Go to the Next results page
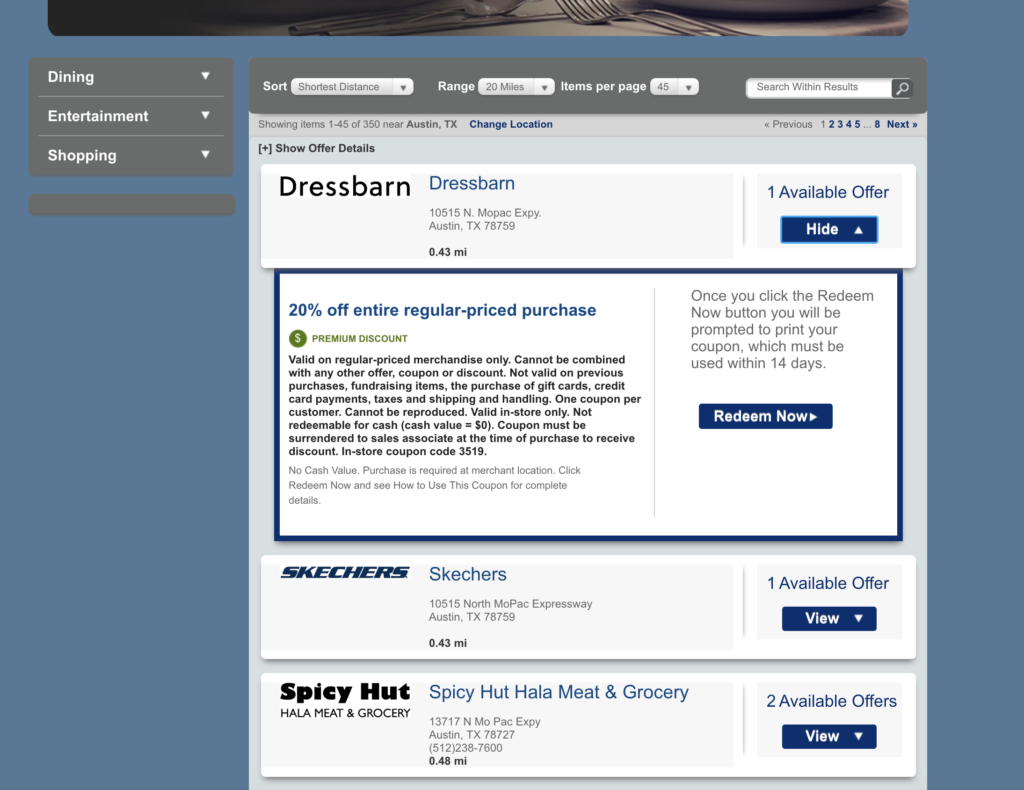The image size is (1024, 790). coord(901,124)
